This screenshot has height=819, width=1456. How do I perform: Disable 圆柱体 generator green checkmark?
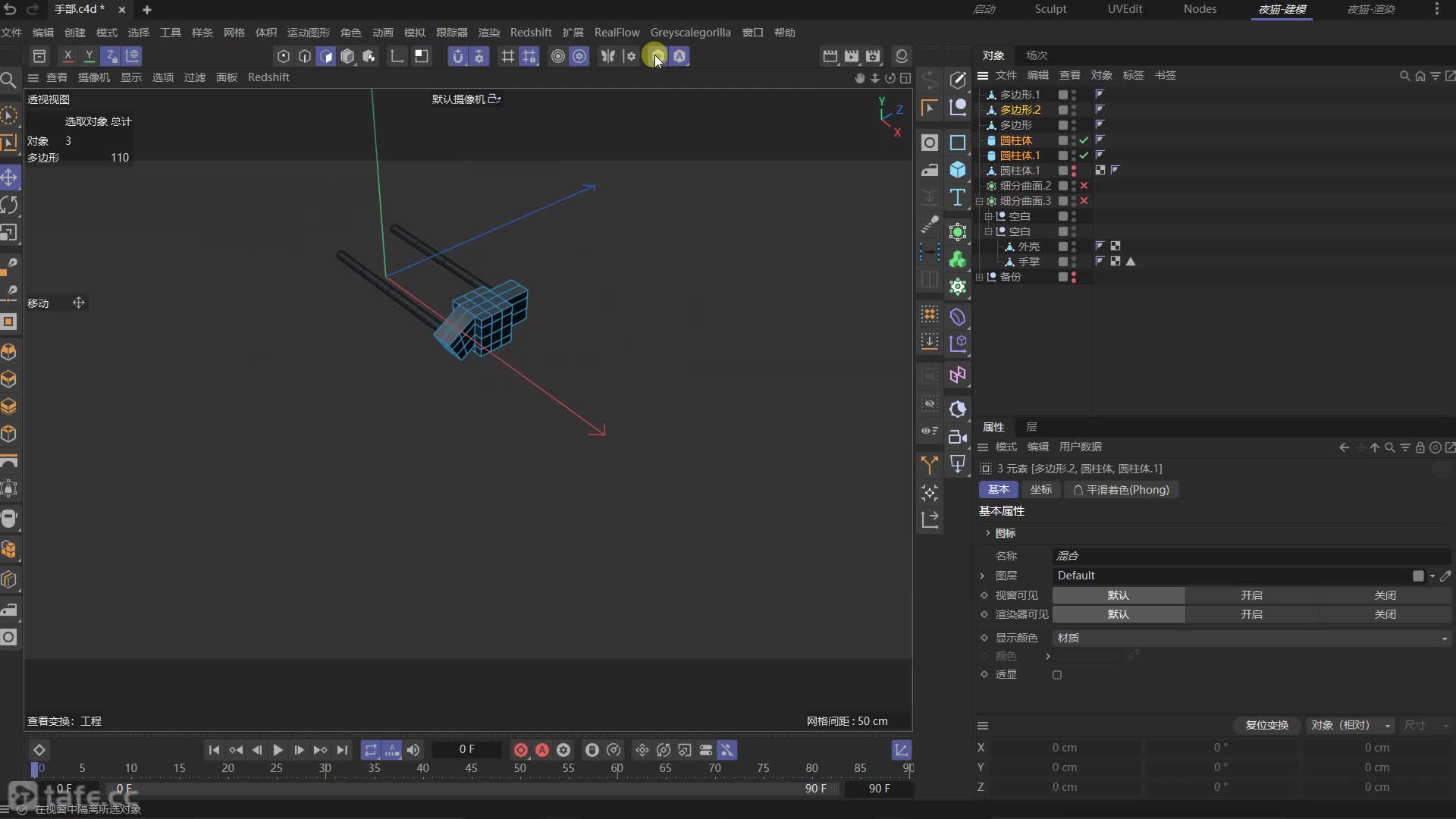click(x=1084, y=140)
